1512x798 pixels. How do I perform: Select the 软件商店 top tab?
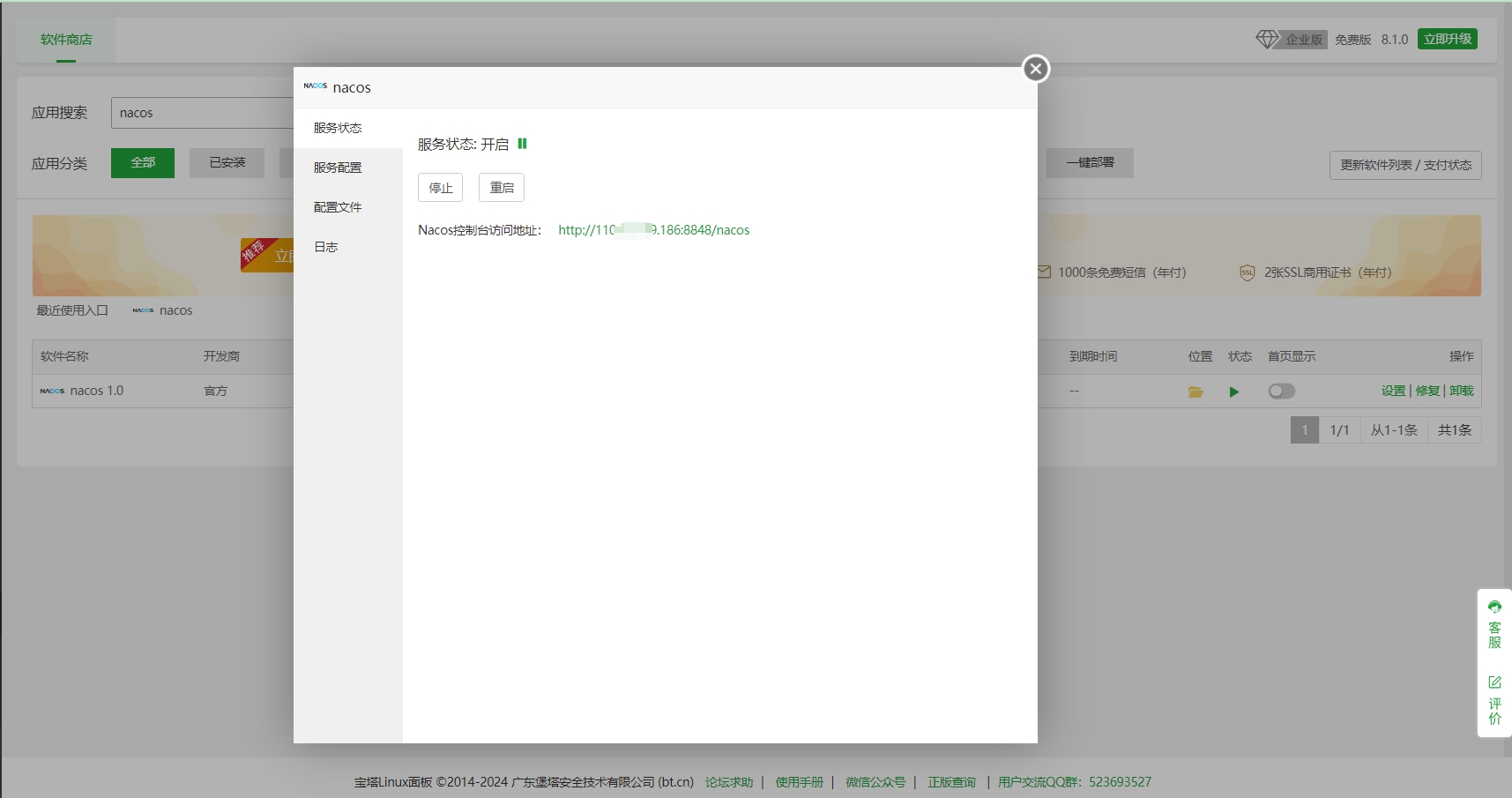[66, 40]
